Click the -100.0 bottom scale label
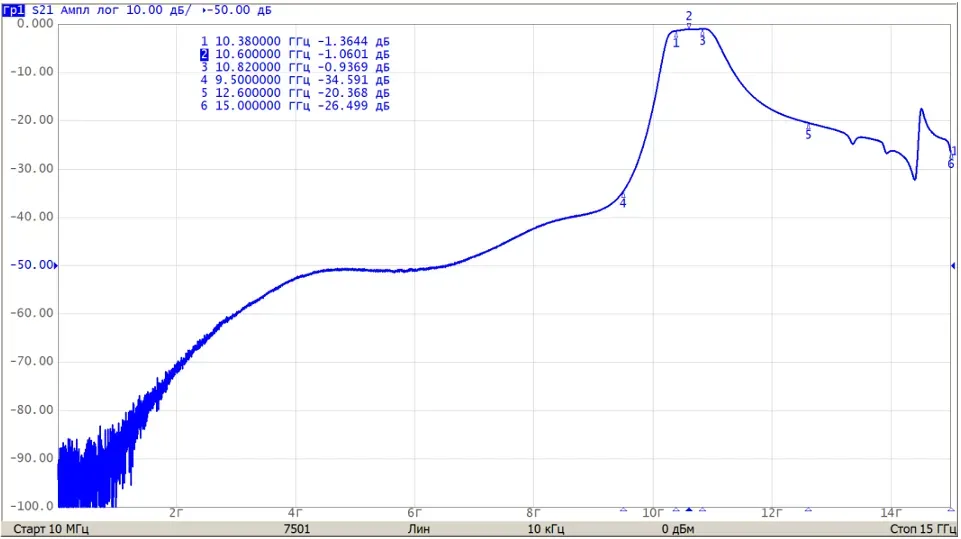Screen dimensions: 961x539 click(32, 506)
